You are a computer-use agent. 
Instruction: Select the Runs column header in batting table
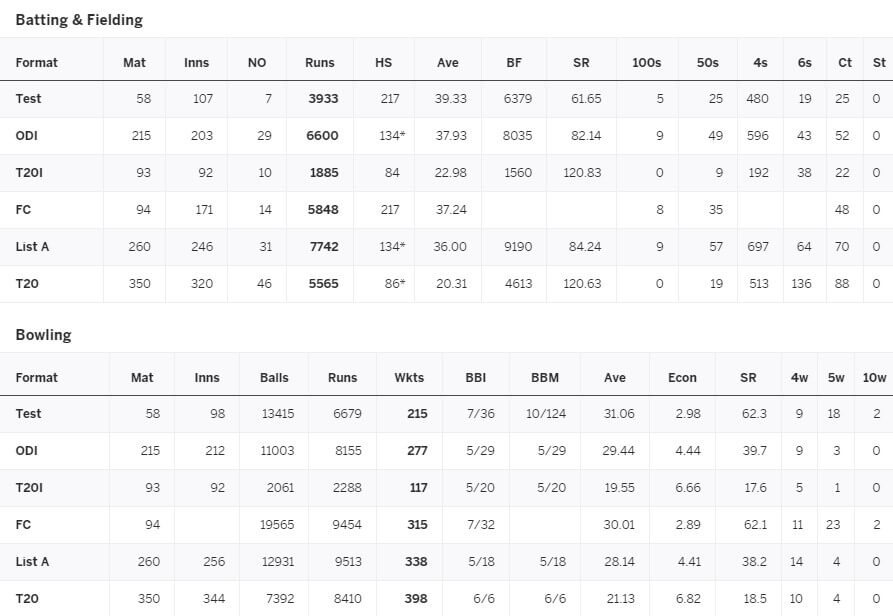click(x=319, y=63)
